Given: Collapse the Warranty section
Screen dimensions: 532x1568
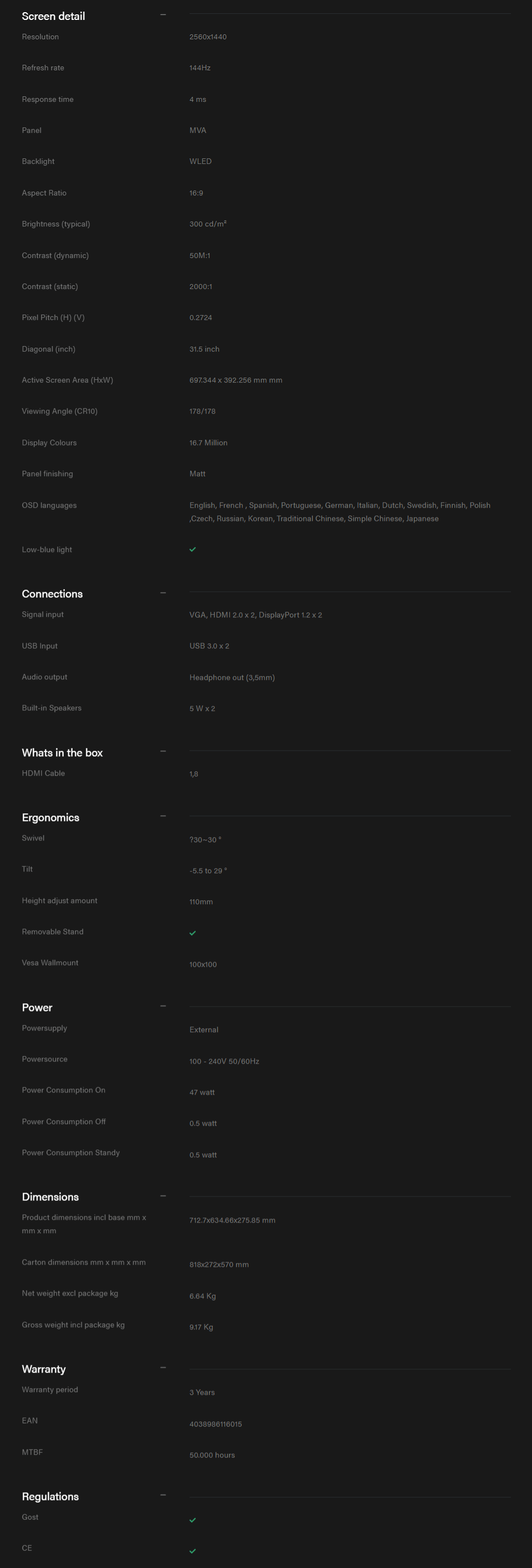Looking at the screenshot, I should [163, 1368].
